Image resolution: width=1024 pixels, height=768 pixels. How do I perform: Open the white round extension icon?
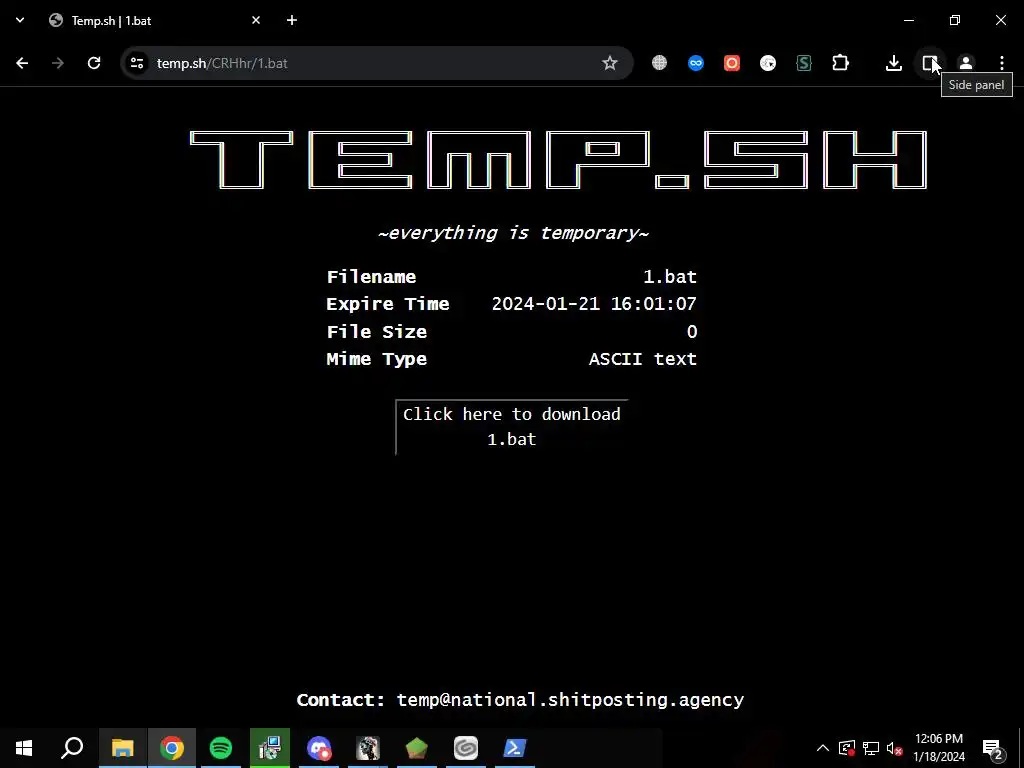768,63
